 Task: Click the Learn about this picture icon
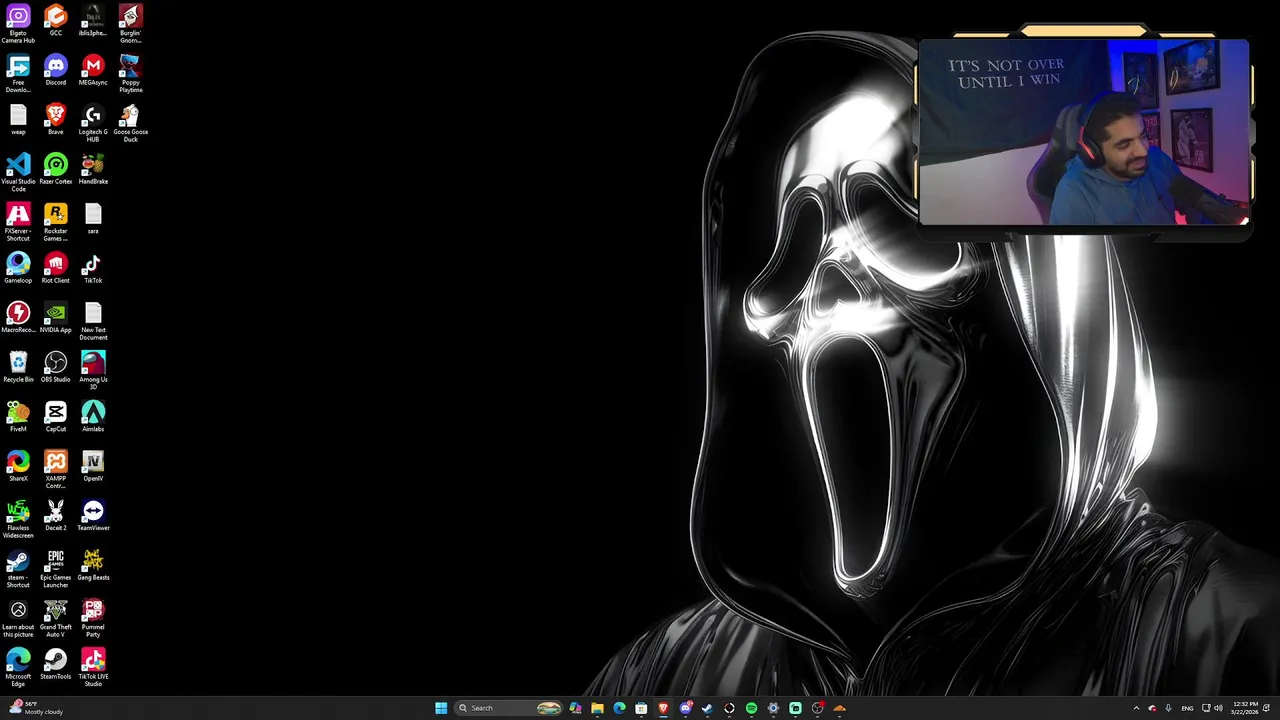click(x=18, y=619)
